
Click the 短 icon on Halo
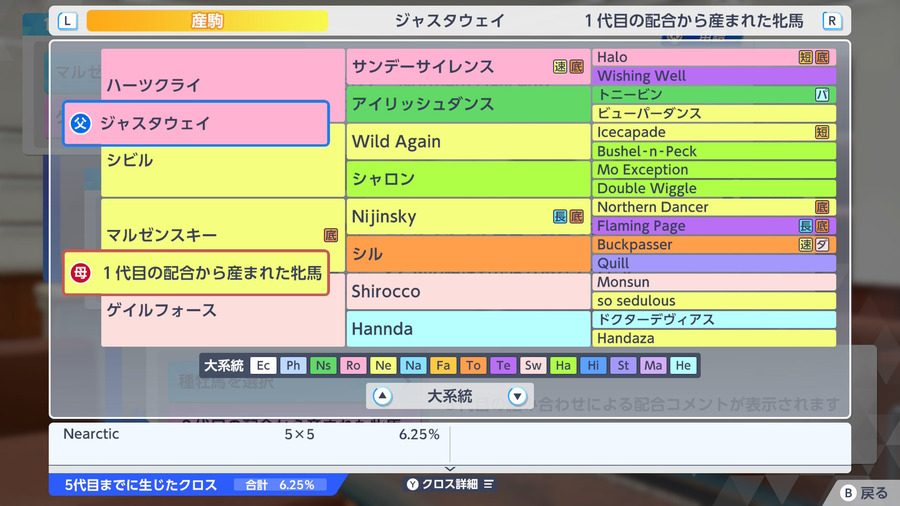805,57
